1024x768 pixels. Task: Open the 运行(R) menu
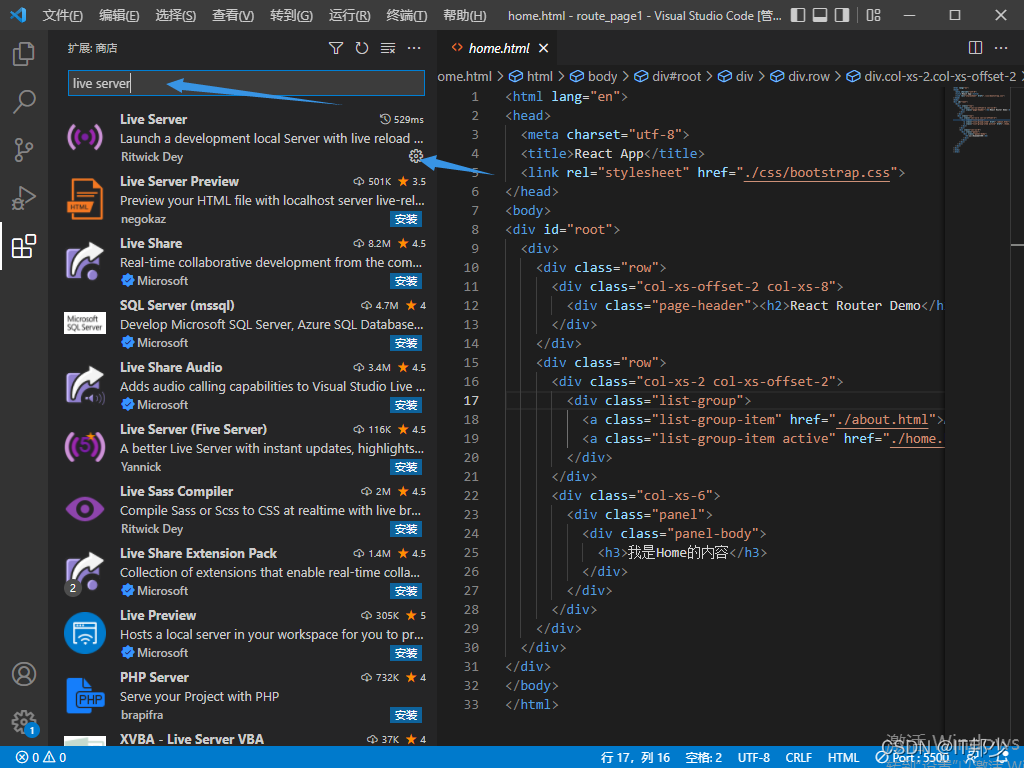click(x=349, y=15)
